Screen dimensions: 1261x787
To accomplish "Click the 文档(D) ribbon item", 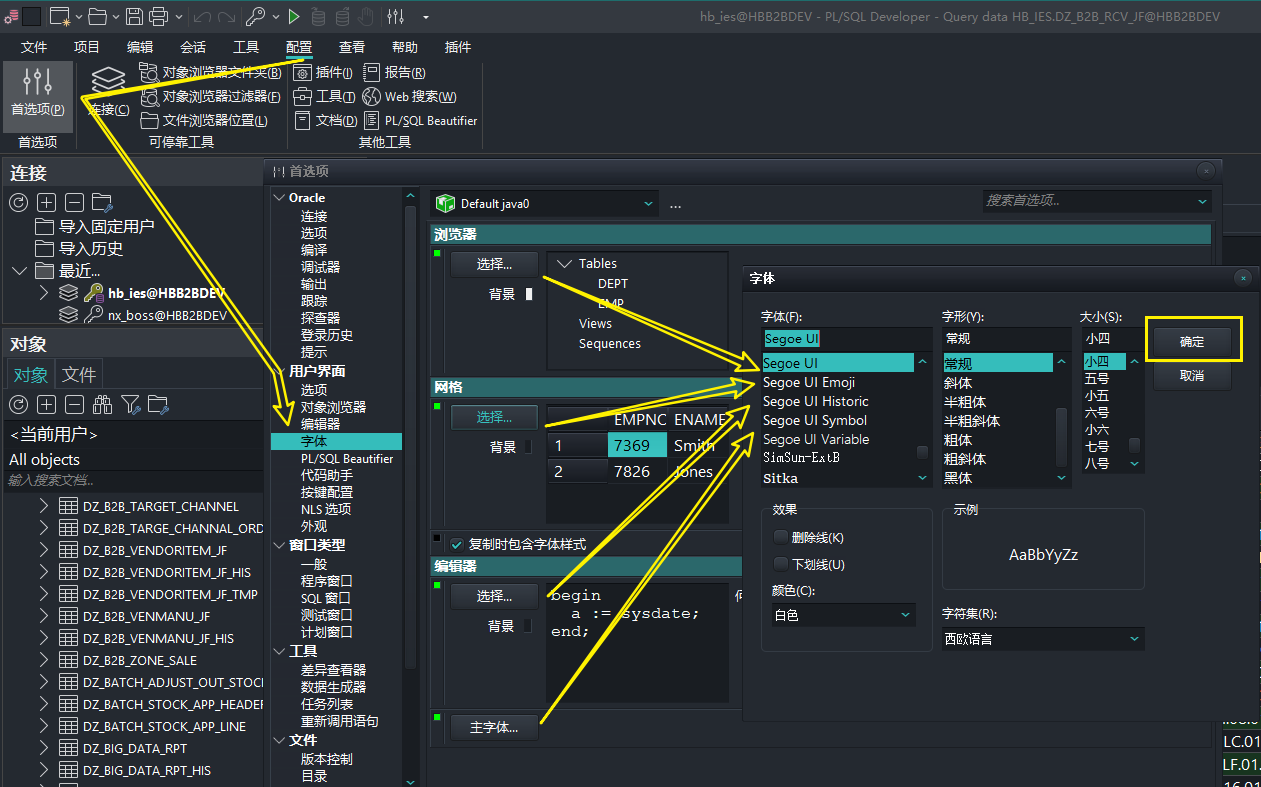I will [x=325, y=120].
